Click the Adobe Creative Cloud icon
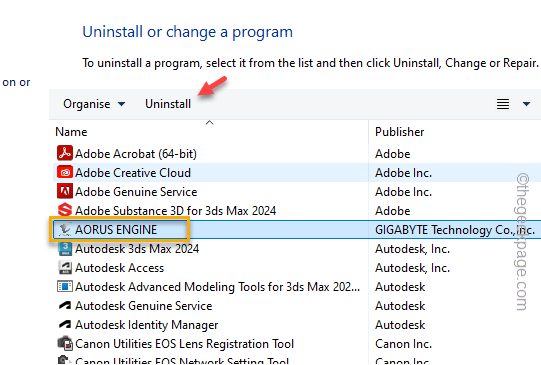 tap(65, 172)
